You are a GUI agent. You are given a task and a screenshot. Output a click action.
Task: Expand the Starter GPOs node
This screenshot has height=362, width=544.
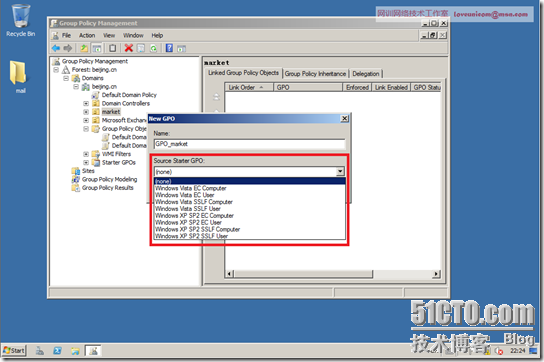[86, 162]
